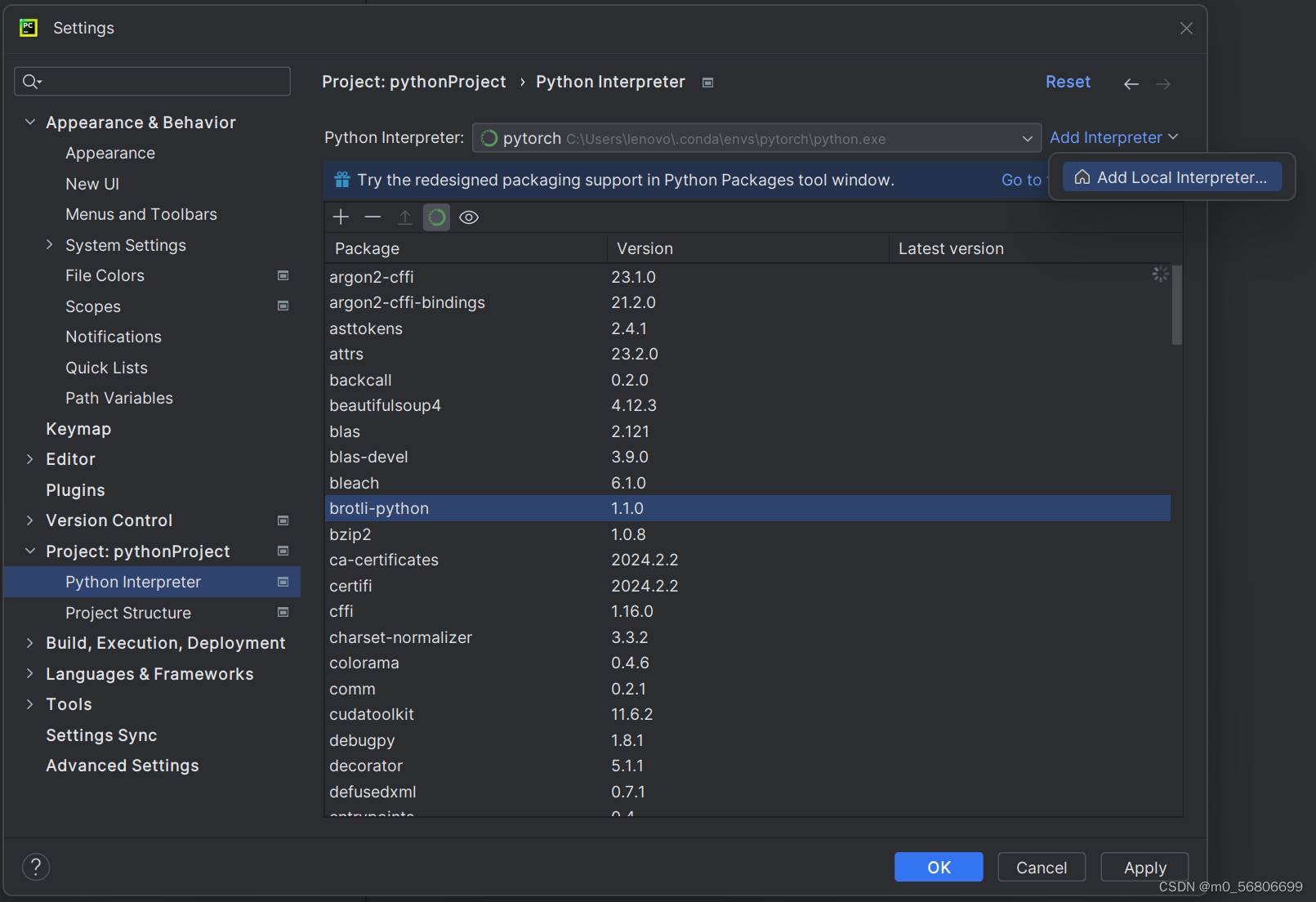Click the search magnifier icon
This screenshot has height=902, width=1316.
click(32, 81)
